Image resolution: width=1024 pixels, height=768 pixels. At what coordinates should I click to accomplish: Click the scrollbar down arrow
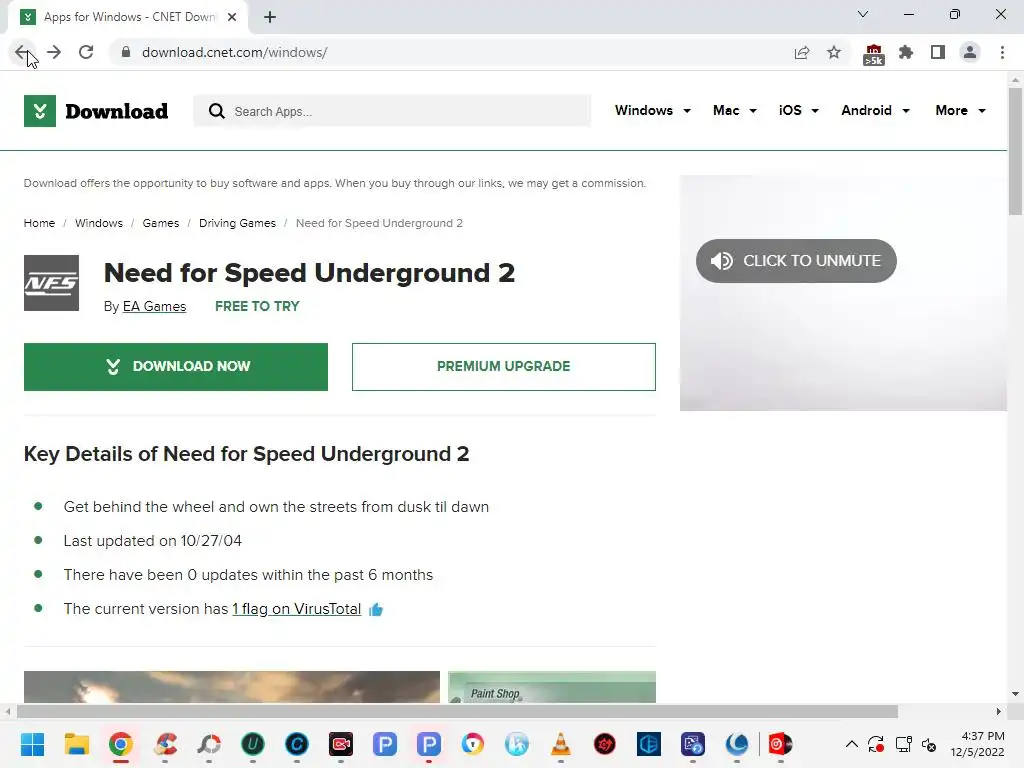tap(1015, 694)
